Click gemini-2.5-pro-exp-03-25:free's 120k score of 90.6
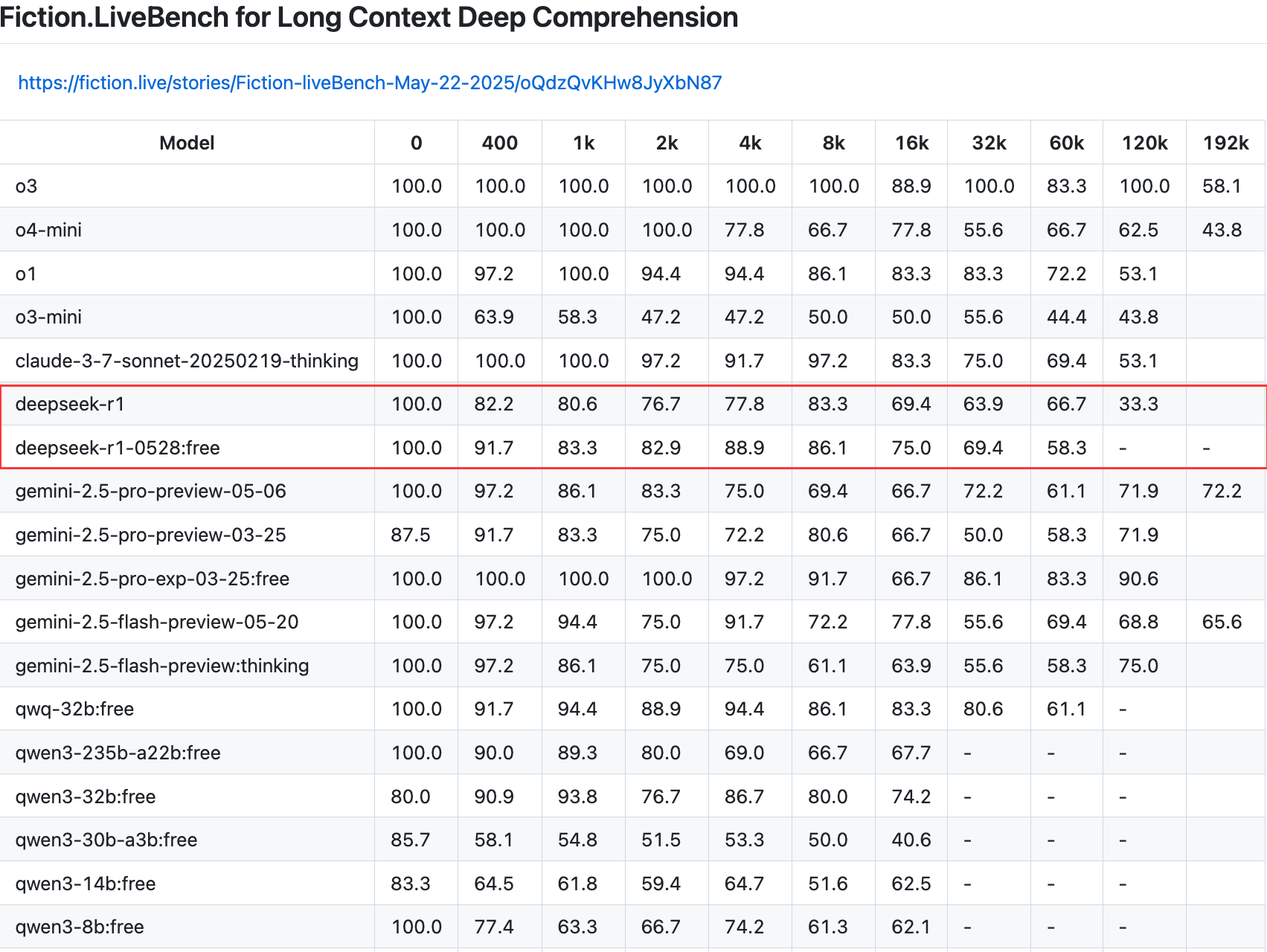 1138,579
